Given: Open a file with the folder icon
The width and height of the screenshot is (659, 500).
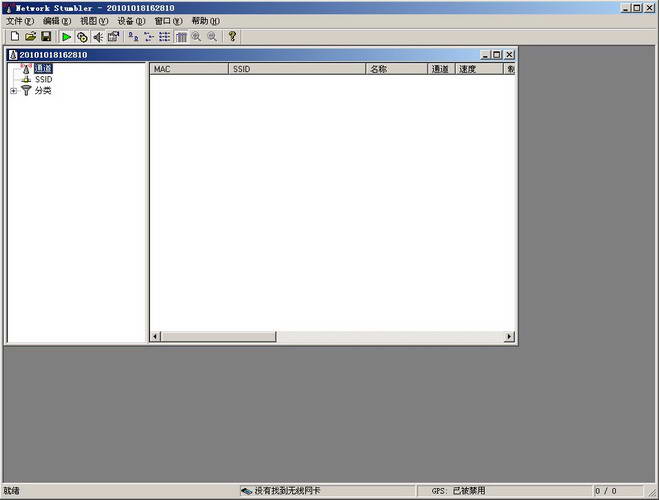Looking at the screenshot, I should coord(30,37).
